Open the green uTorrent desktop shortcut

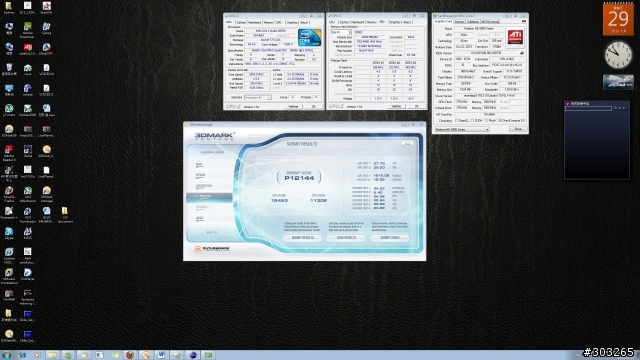pyautogui.click(x=9, y=109)
